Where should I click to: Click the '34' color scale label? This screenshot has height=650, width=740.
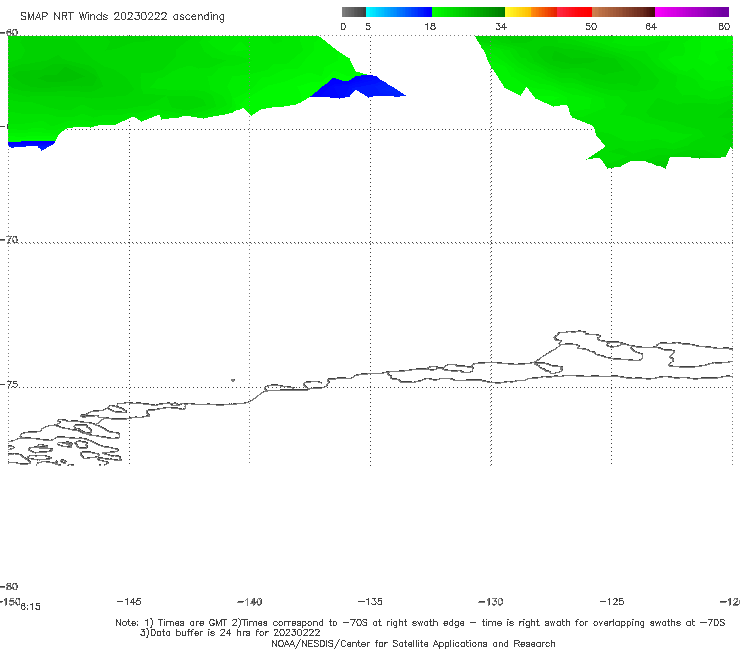pos(501,26)
